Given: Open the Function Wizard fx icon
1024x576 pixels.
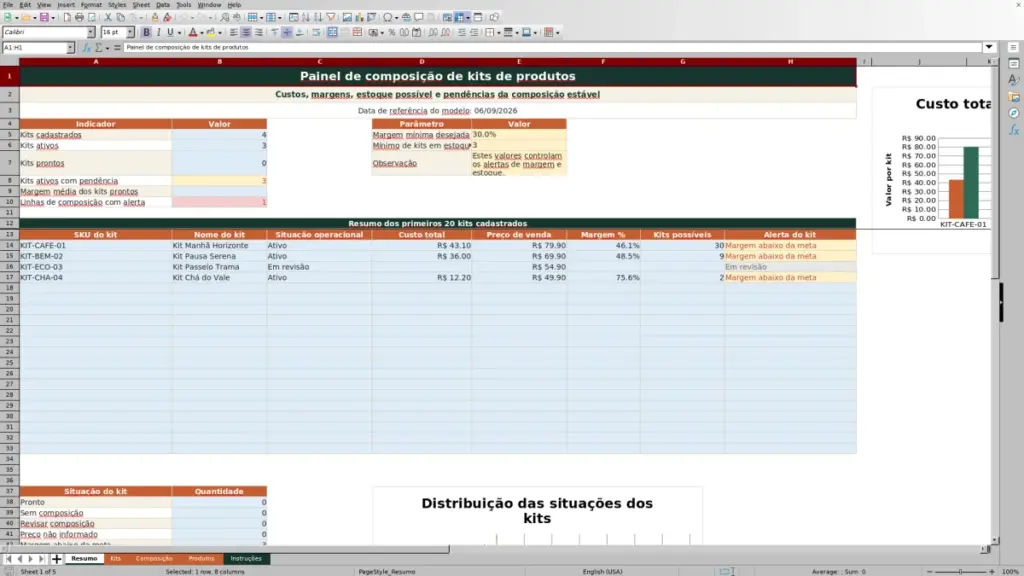Looking at the screenshot, I should pos(86,48).
